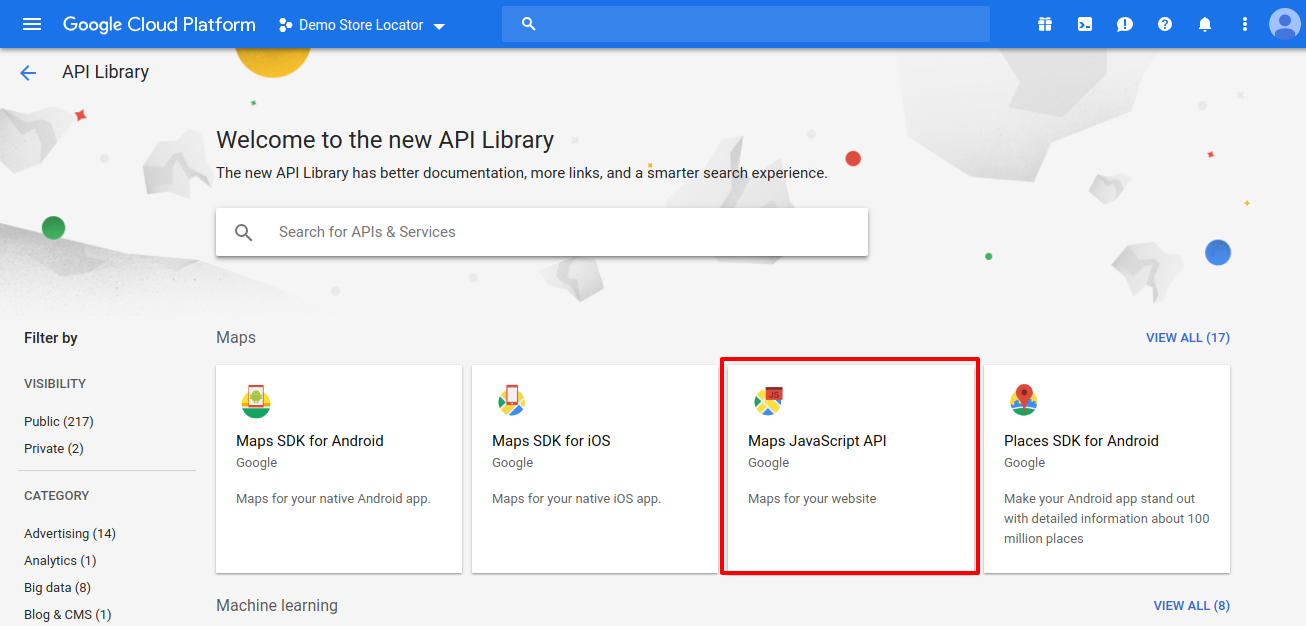Activate Cloud Shell terminal icon
This screenshot has height=626, width=1306.
click(x=1085, y=24)
